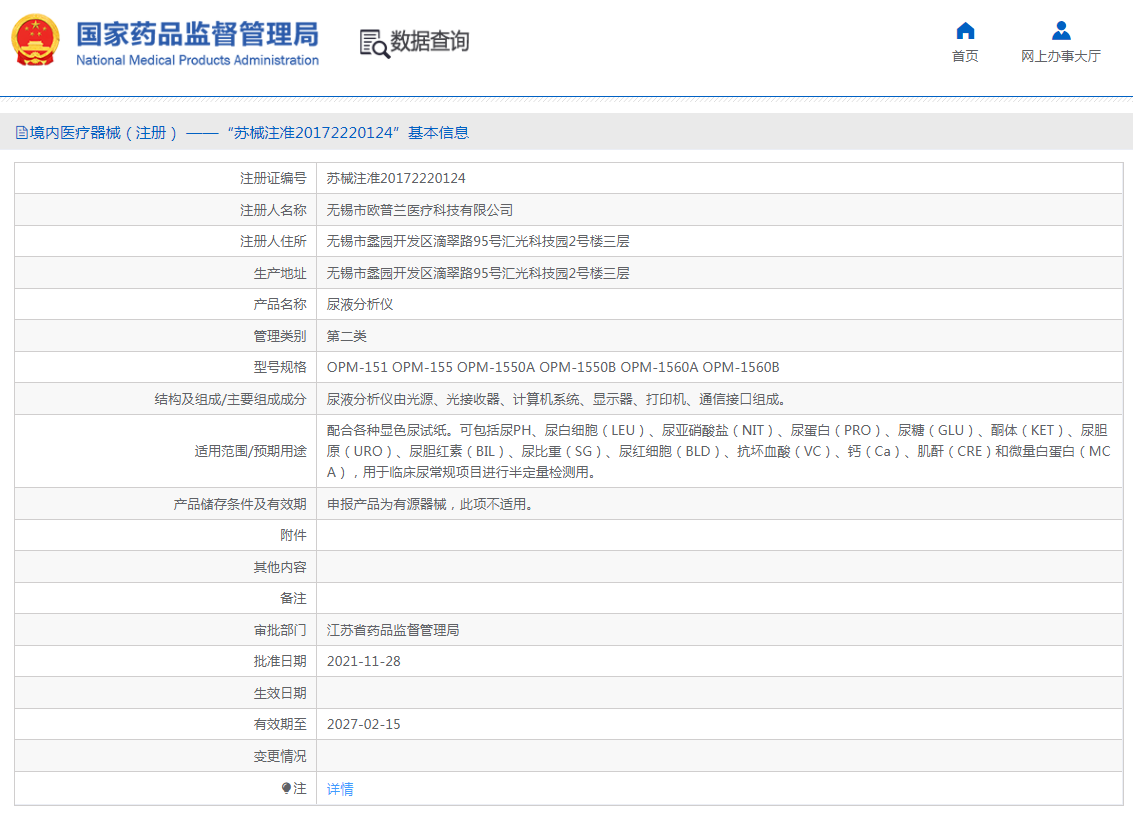Click the 首页 text label
This screenshot has width=1133, height=818.
[964, 55]
